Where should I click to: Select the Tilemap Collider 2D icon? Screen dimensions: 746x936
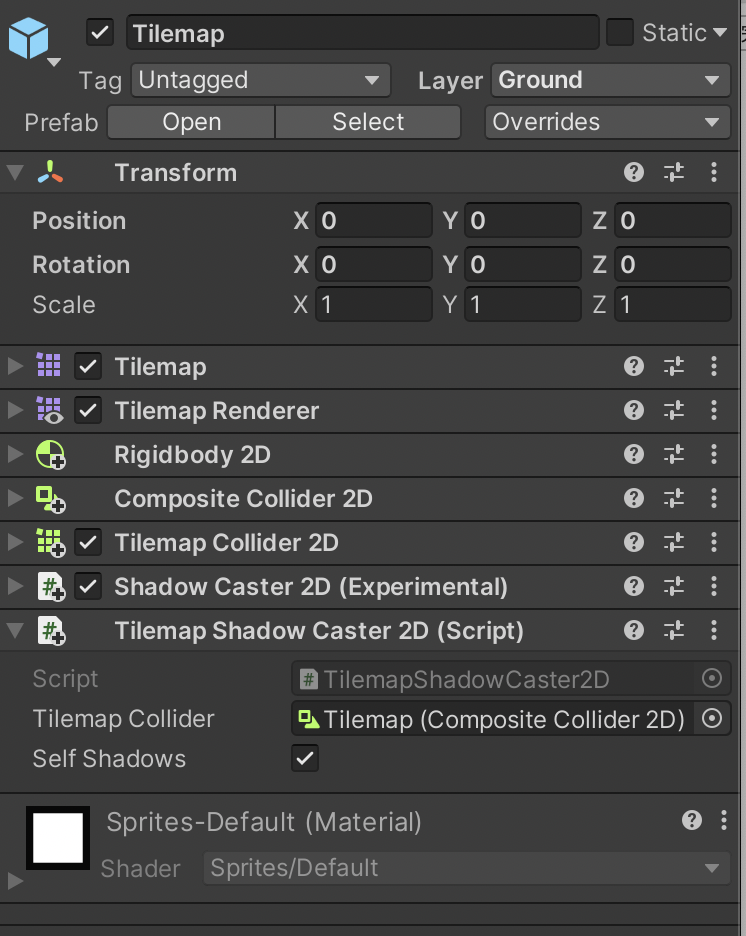pyautogui.click(x=48, y=542)
